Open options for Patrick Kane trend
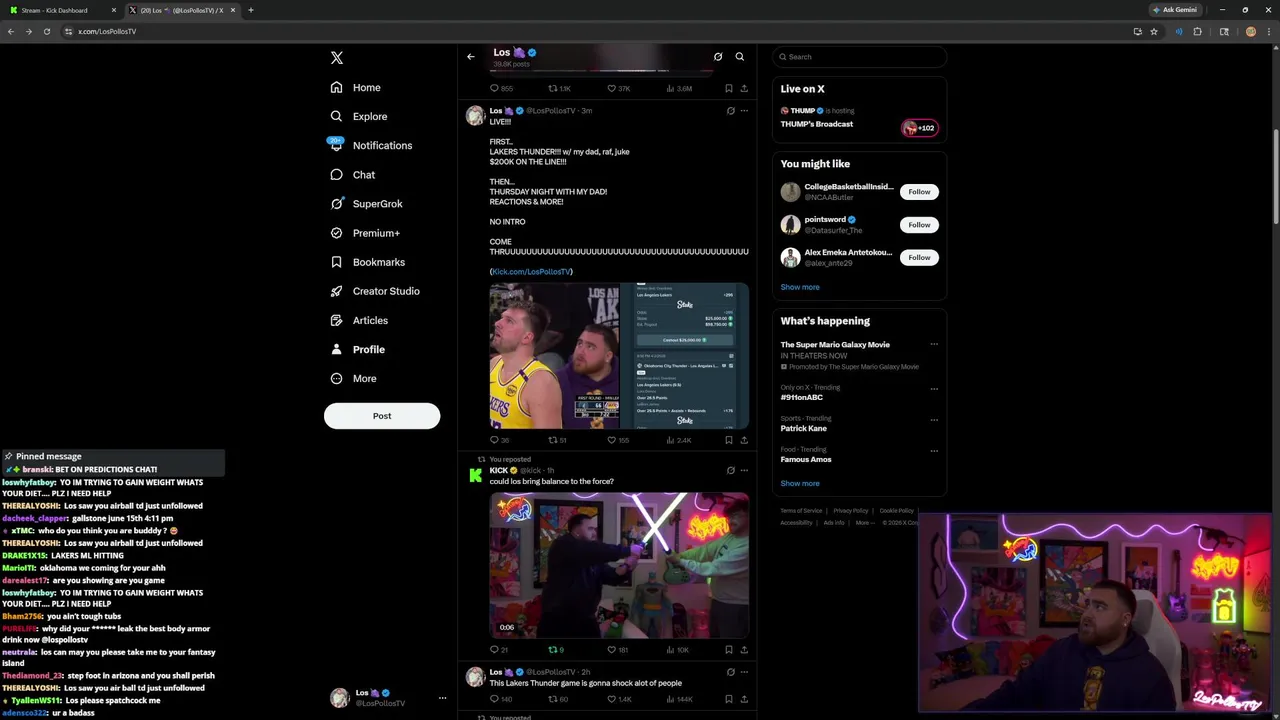 coord(934,420)
